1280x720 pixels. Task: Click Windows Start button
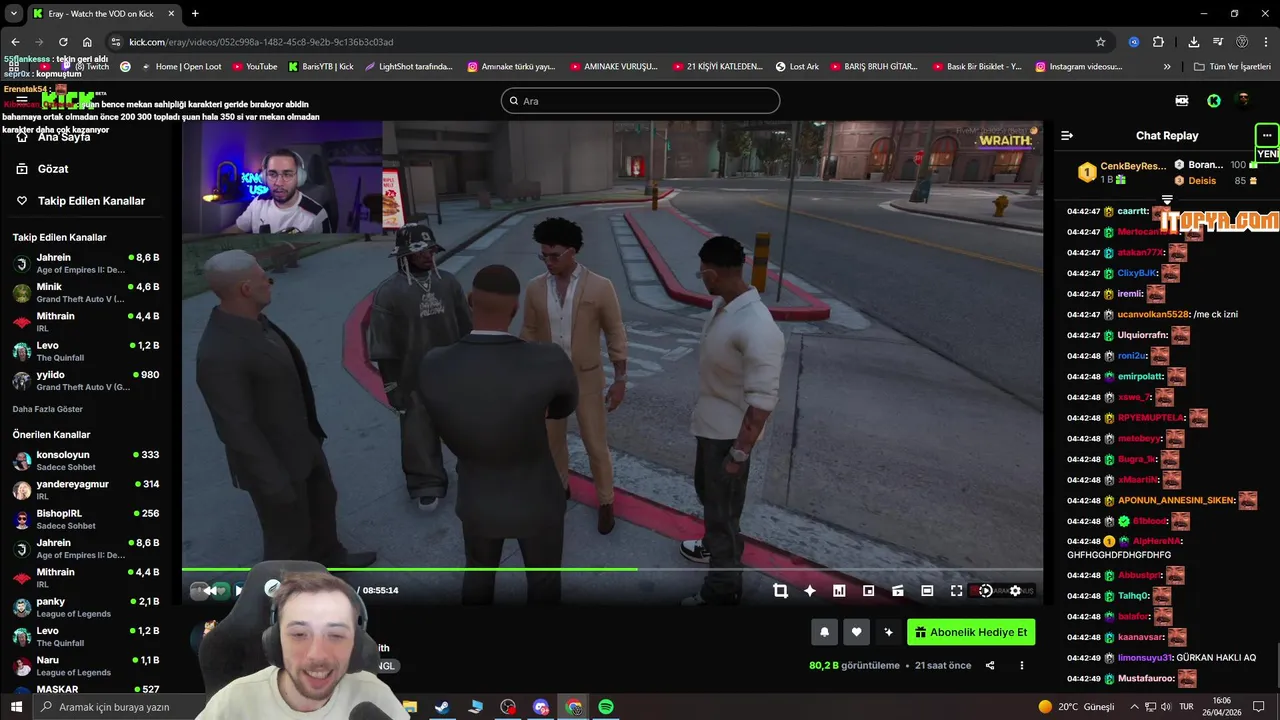coord(16,707)
